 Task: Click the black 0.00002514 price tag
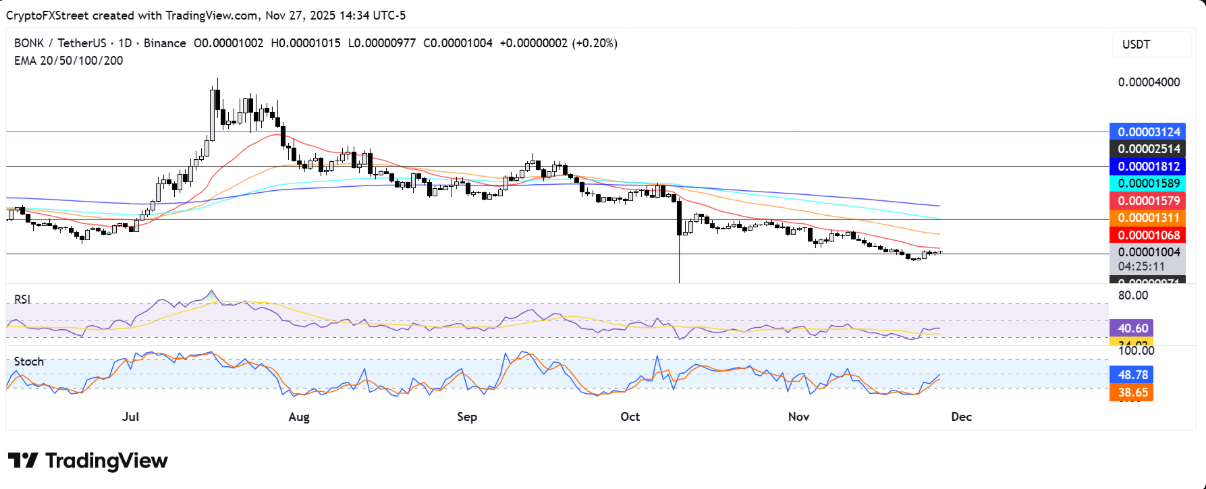[x=1149, y=149]
